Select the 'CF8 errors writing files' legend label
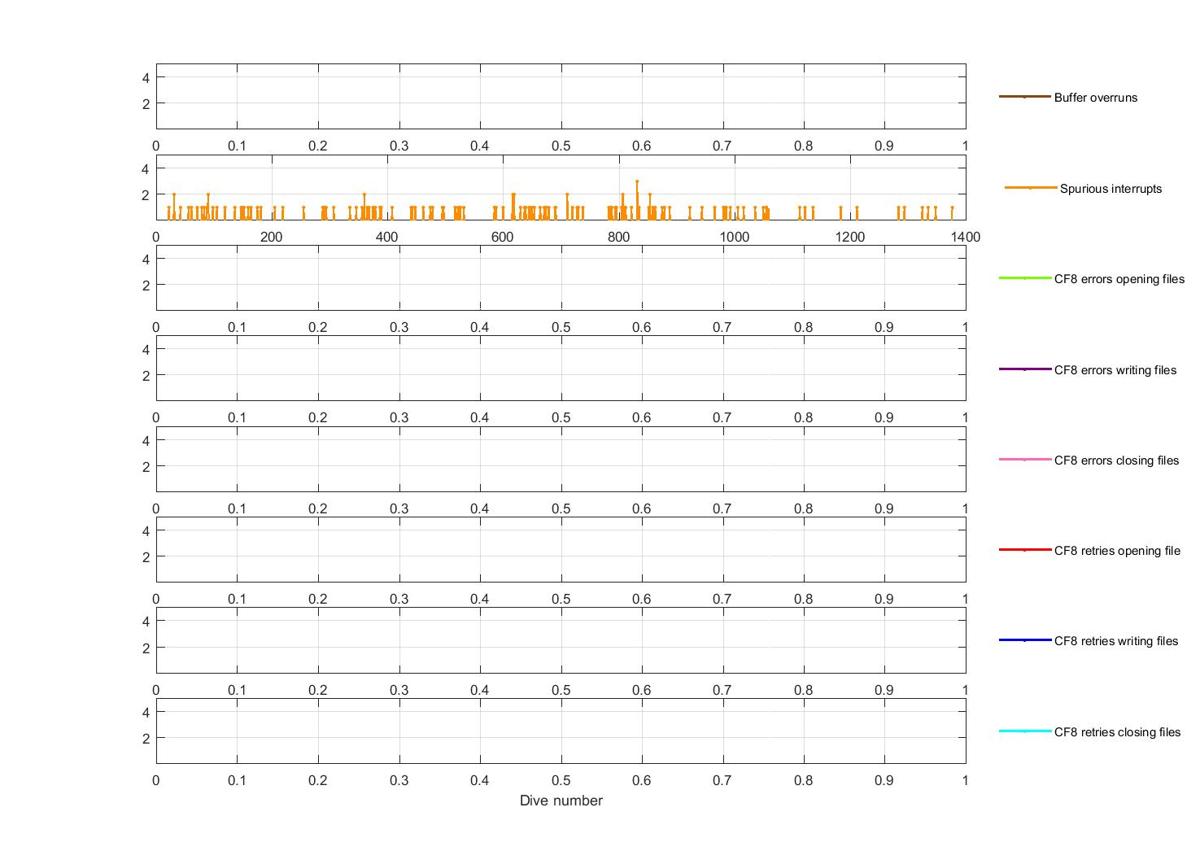The image size is (1200, 859). pos(1115,370)
